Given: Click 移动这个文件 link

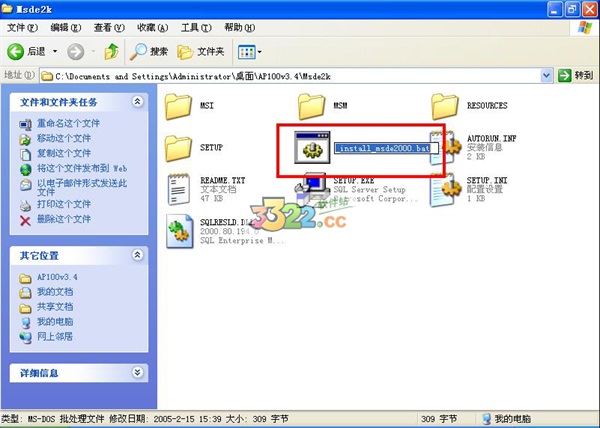Looking at the screenshot, I should tap(64, 138).
